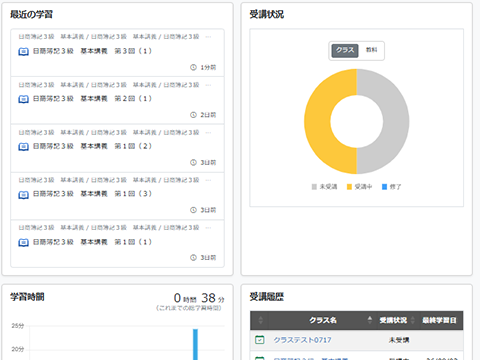The width and height of the screenshot is (480, 360).
Task: Click calendar icon next to クラステスト0717
Action: (260, 340)
